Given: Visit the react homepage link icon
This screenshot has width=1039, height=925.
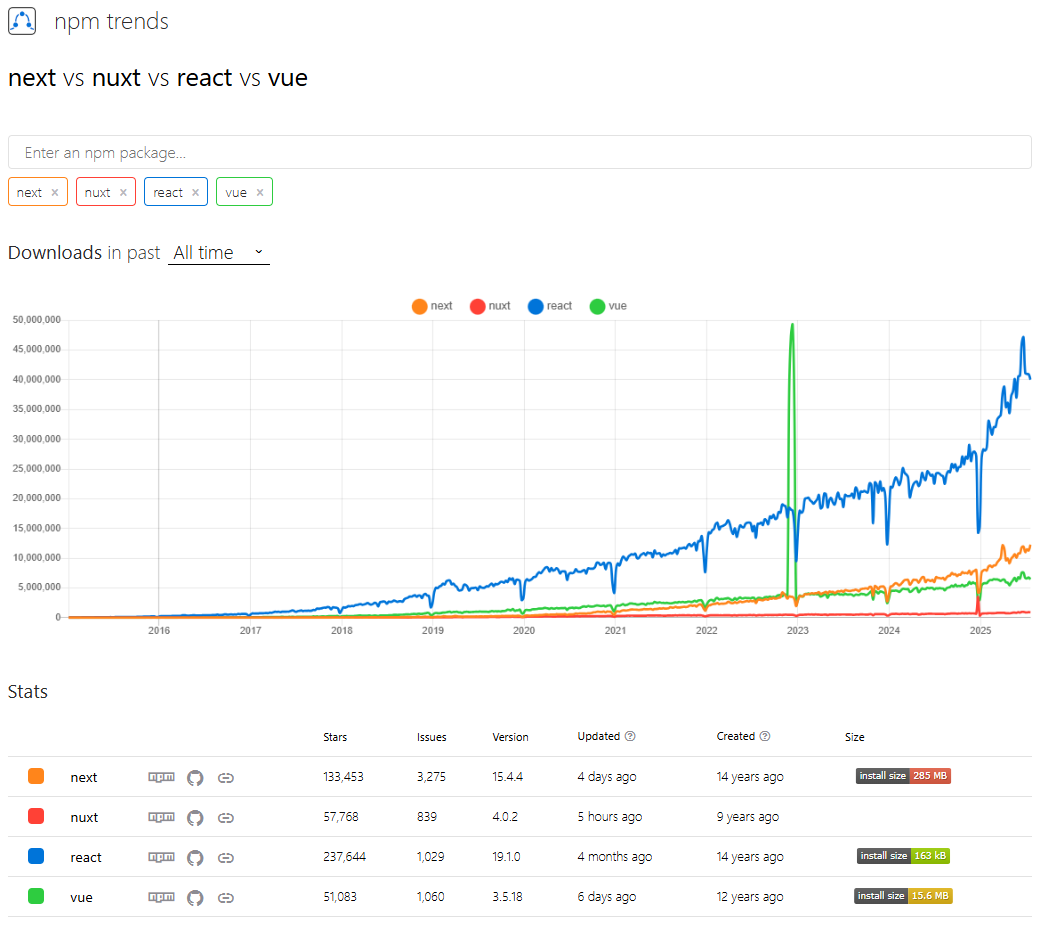Looking at the screenshot, I should click(224, 857).
